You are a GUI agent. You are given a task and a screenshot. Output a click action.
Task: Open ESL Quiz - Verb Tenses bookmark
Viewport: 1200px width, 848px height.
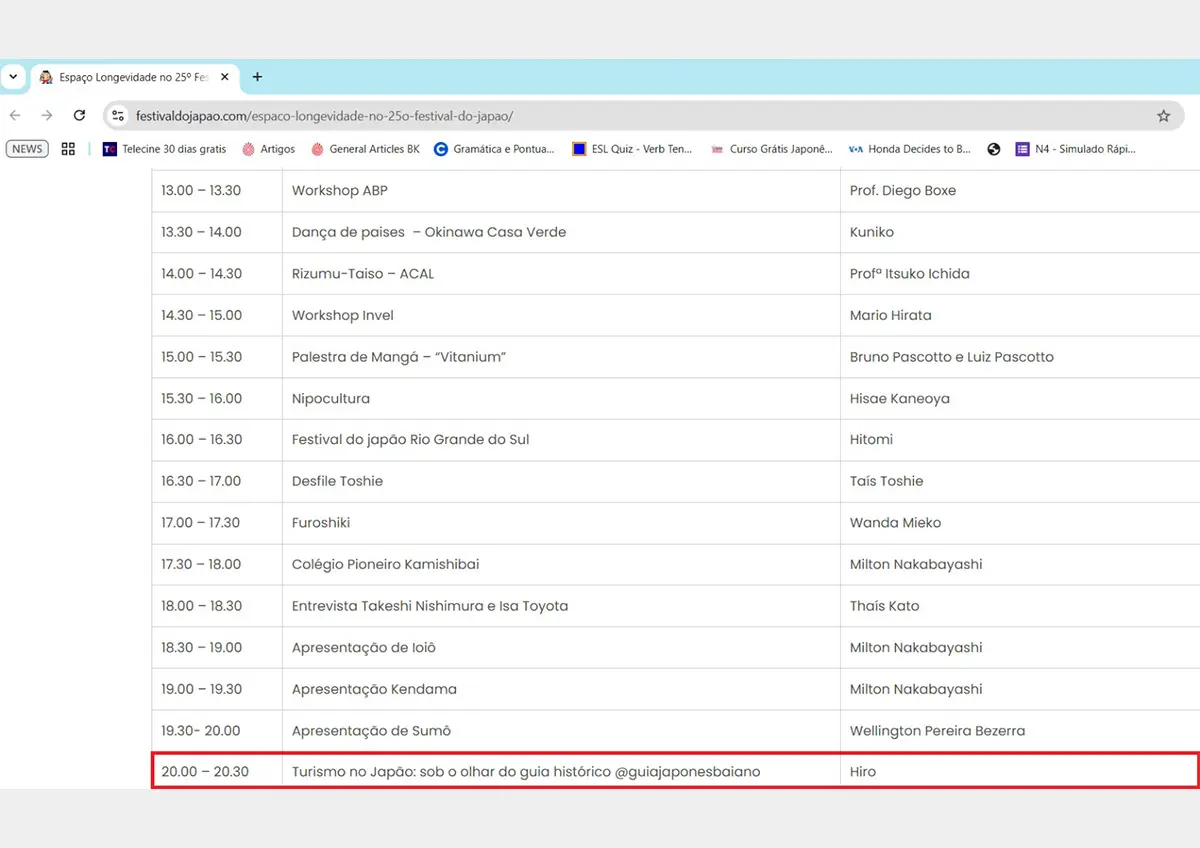[632, 149]
